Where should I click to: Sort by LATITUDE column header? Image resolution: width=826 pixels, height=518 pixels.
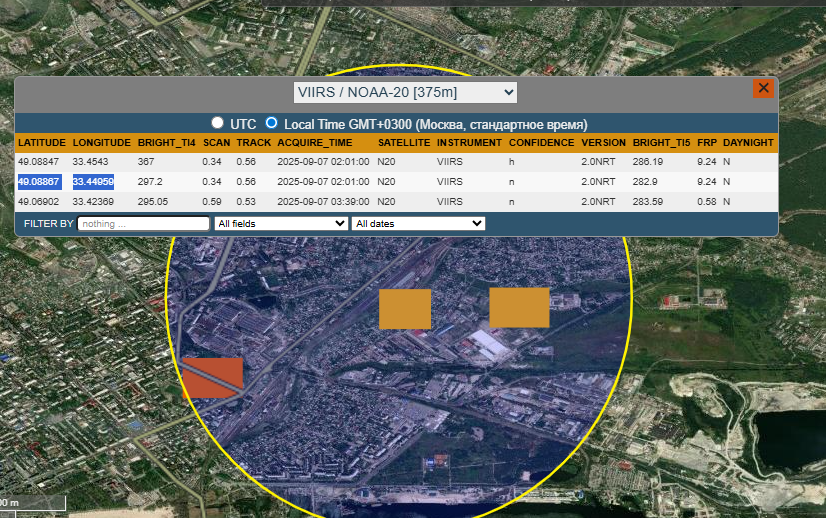[x=42, y=143]
